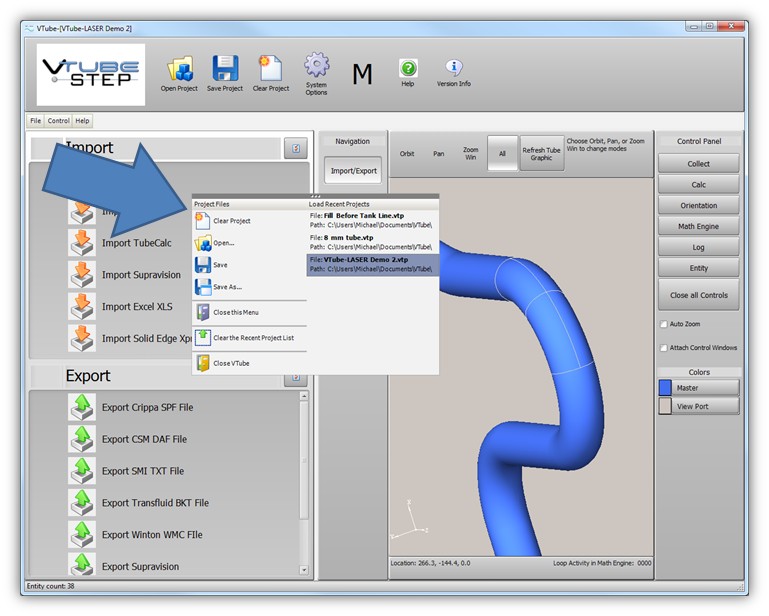The height and width of the screenshot is (616, 769).
Task: Open System Options gear icon
Action: (x=316, y=67)
